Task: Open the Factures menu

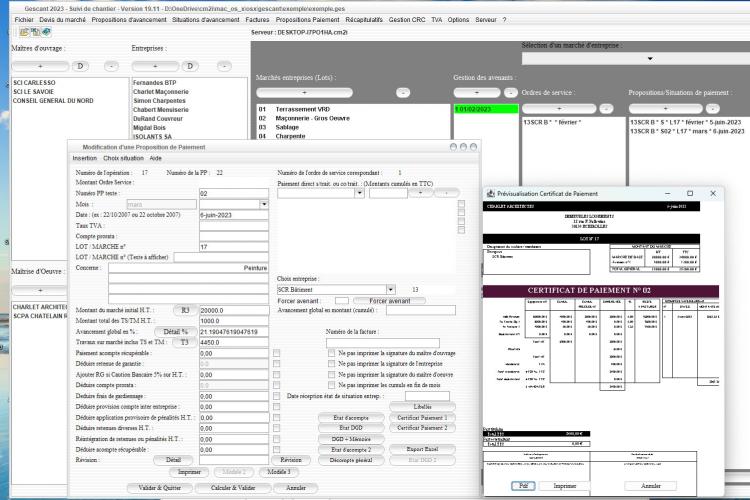Action: click(x=257, y=20)
